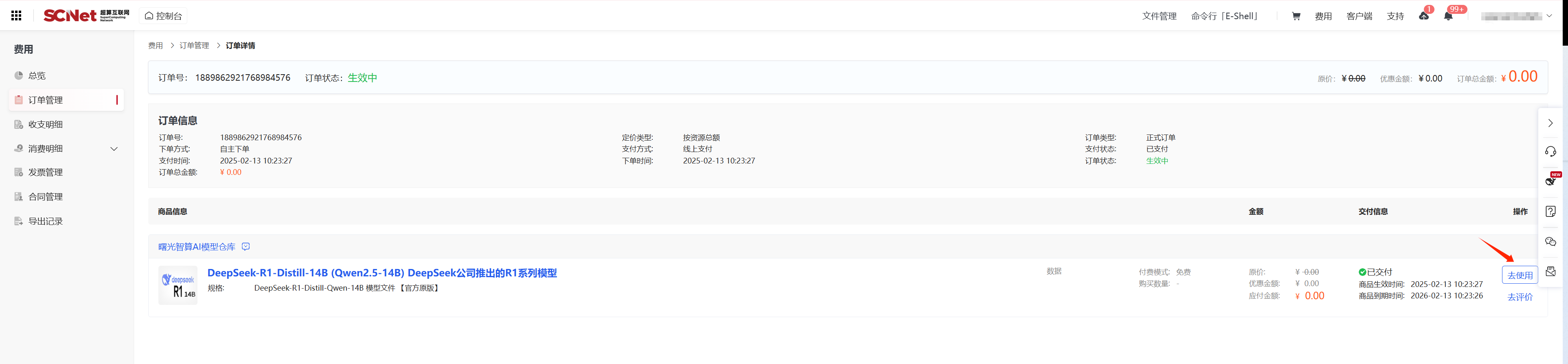
Task: Click the WeChat chat icon in sidebar
Action: [1550, 242]
